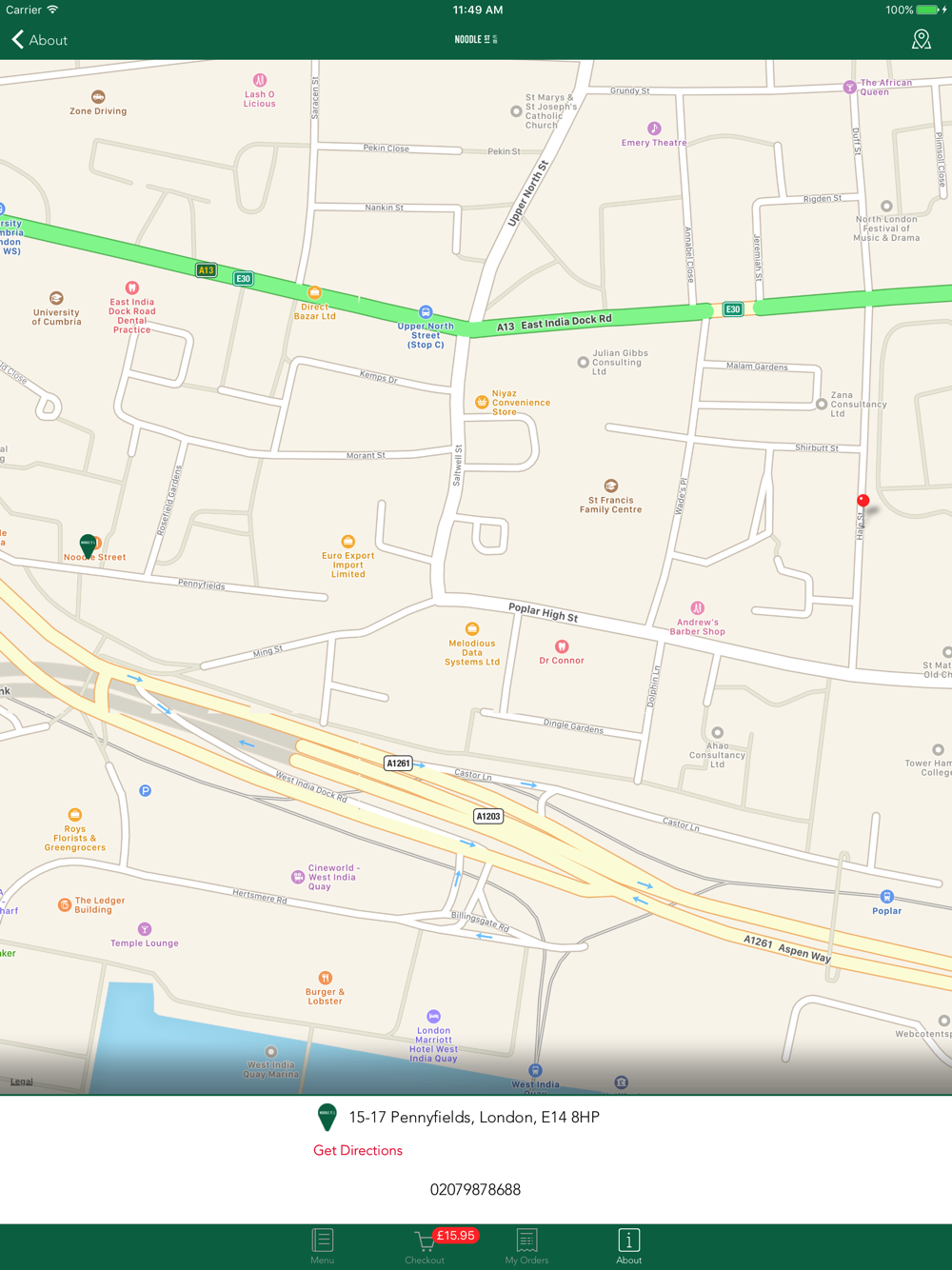Tap the phone number 02079878688
This screenshot has height=1270, width=952.
(x=475, y=1189)
